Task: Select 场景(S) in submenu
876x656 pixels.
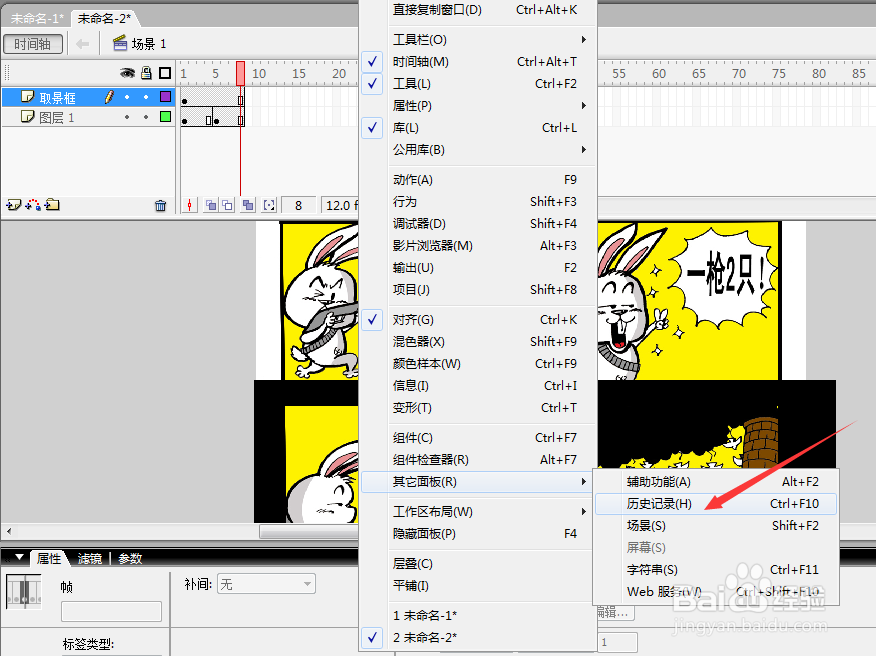Action: (716, 526)
